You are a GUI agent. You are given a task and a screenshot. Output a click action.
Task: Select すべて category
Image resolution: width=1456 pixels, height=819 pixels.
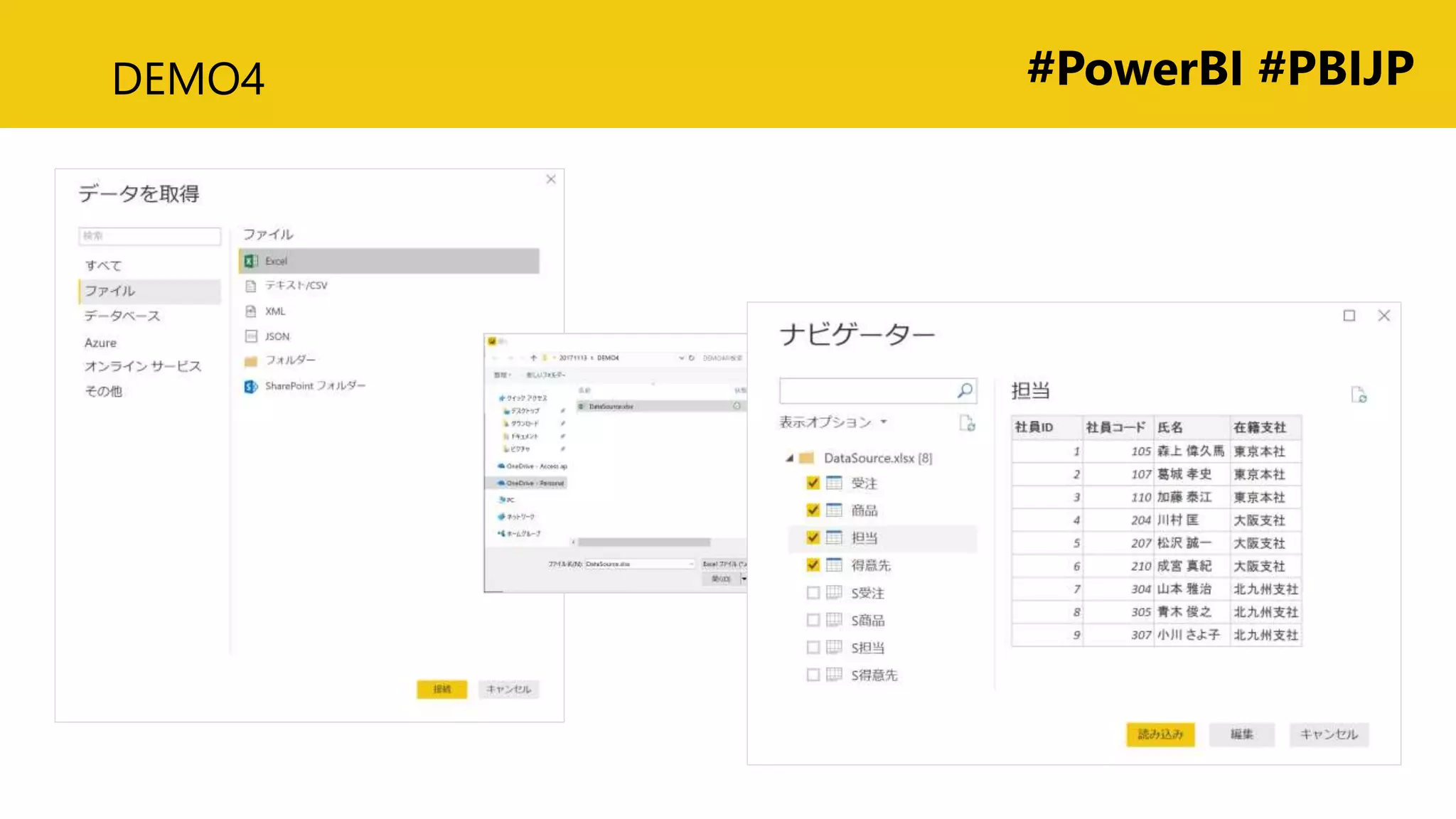(x=104, y=266)
